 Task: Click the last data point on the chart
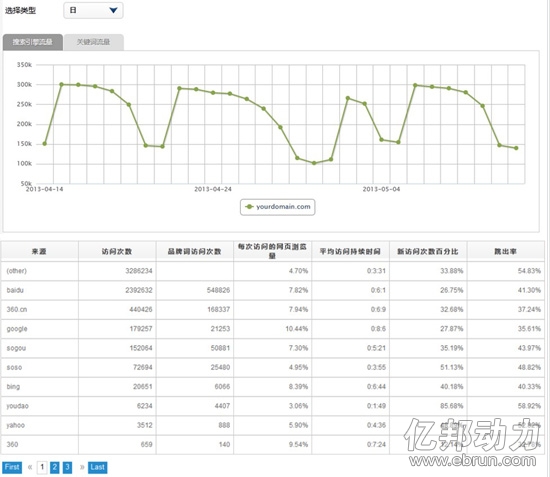[x=516, y=148]
